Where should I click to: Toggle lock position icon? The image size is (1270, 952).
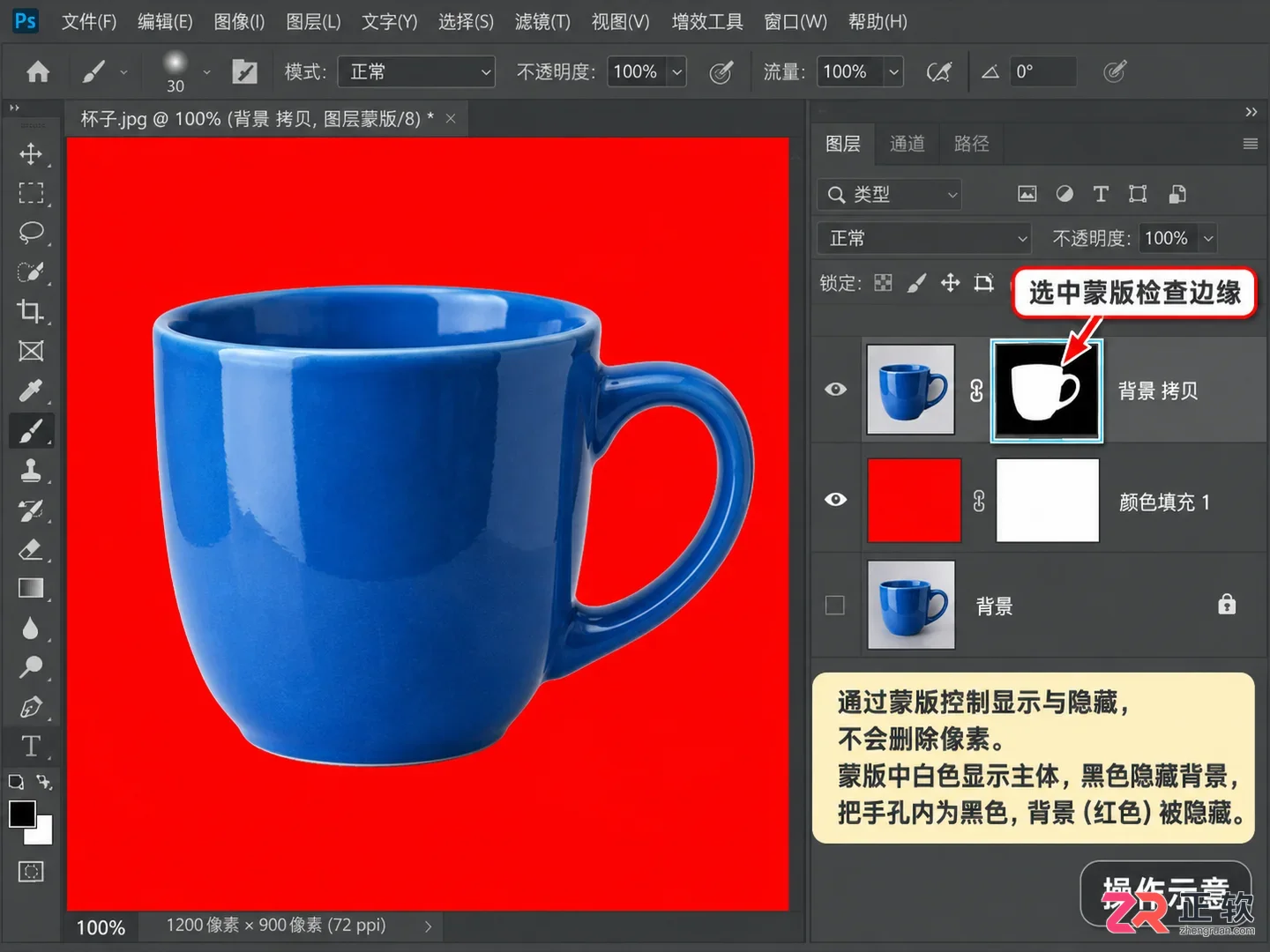pyautogui.click(x=950, y=283)
